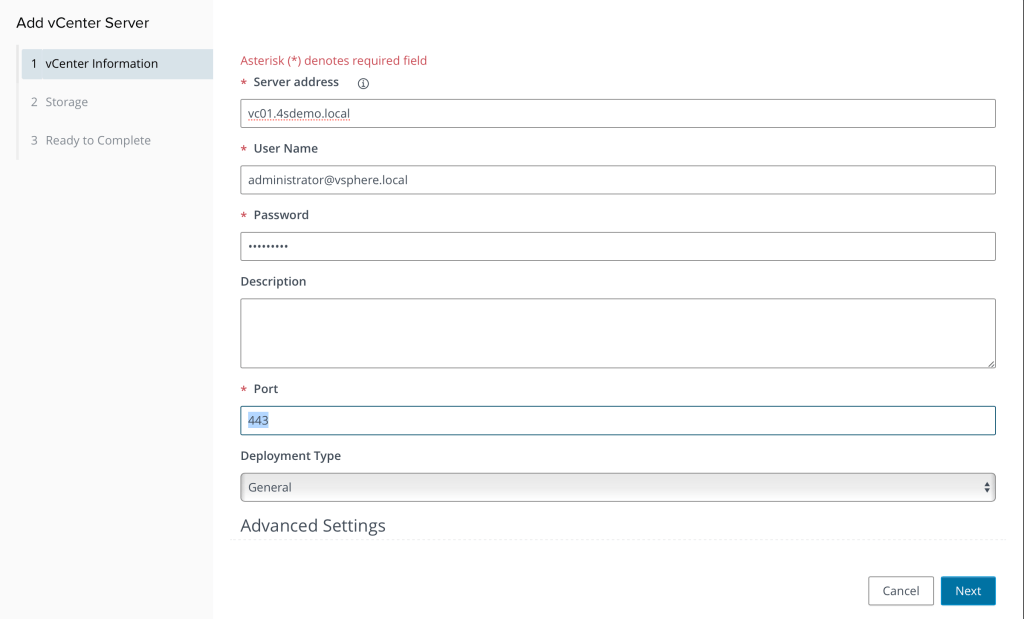This screenshot has width=1024, height=619.
Task: Open the Deployment Type dropdown
Action: click(x=617, y=487)
